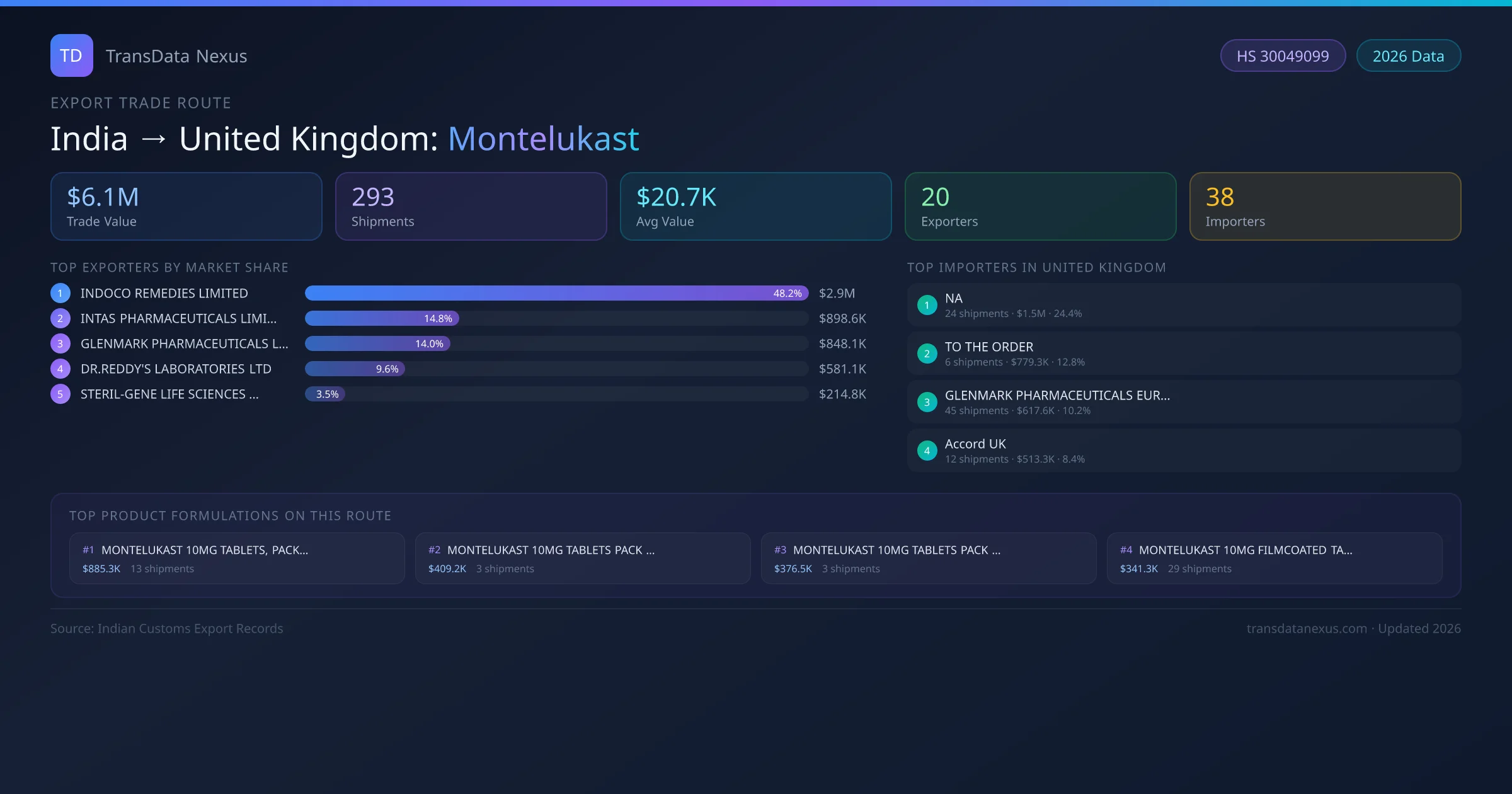Click the HS 30049099 pill

click(x=1283, y=56)
